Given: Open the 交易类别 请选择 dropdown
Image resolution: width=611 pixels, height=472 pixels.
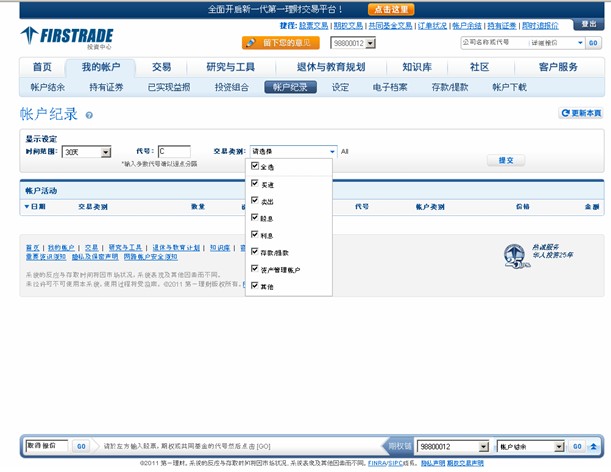Looking at the screenshot, I should (292, 152).
